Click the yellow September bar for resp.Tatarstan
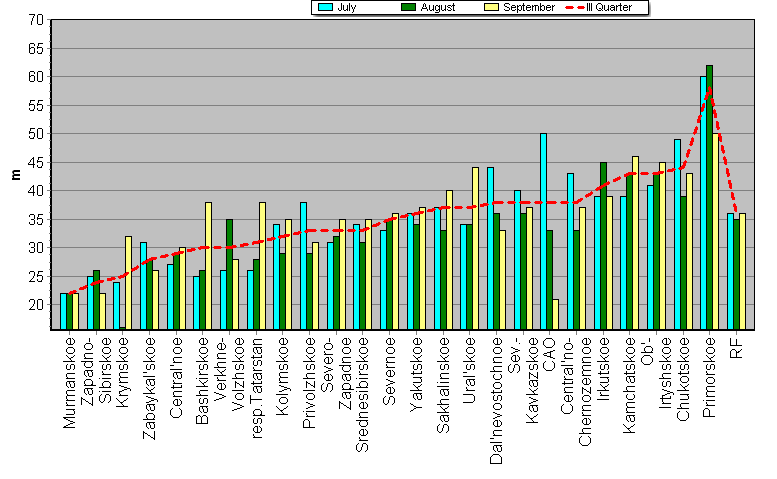Image resolution: width=777 pixels, height=479 pixels. (x=262, y=266)
